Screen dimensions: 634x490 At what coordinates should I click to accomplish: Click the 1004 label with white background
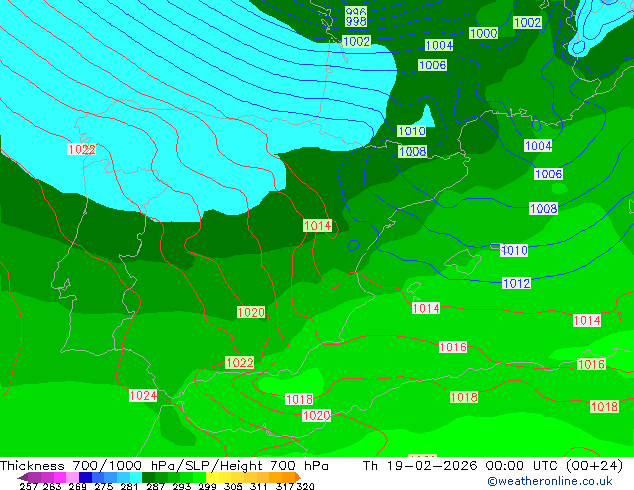(538, 146)
